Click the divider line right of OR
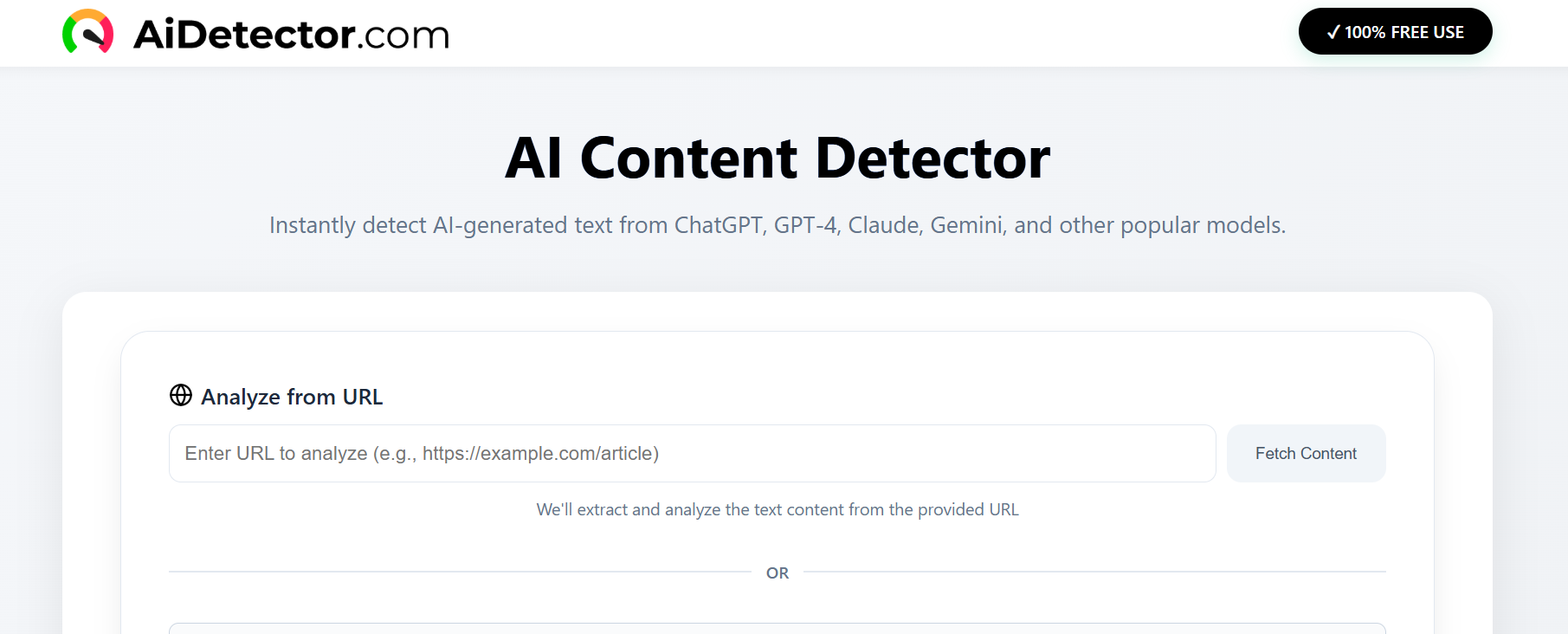Screen dimensions: 1568x634 (x=1094, y=572)
